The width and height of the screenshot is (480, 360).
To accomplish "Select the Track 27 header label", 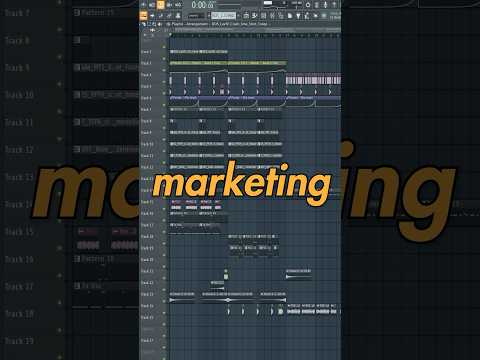I will coord(147,341).
